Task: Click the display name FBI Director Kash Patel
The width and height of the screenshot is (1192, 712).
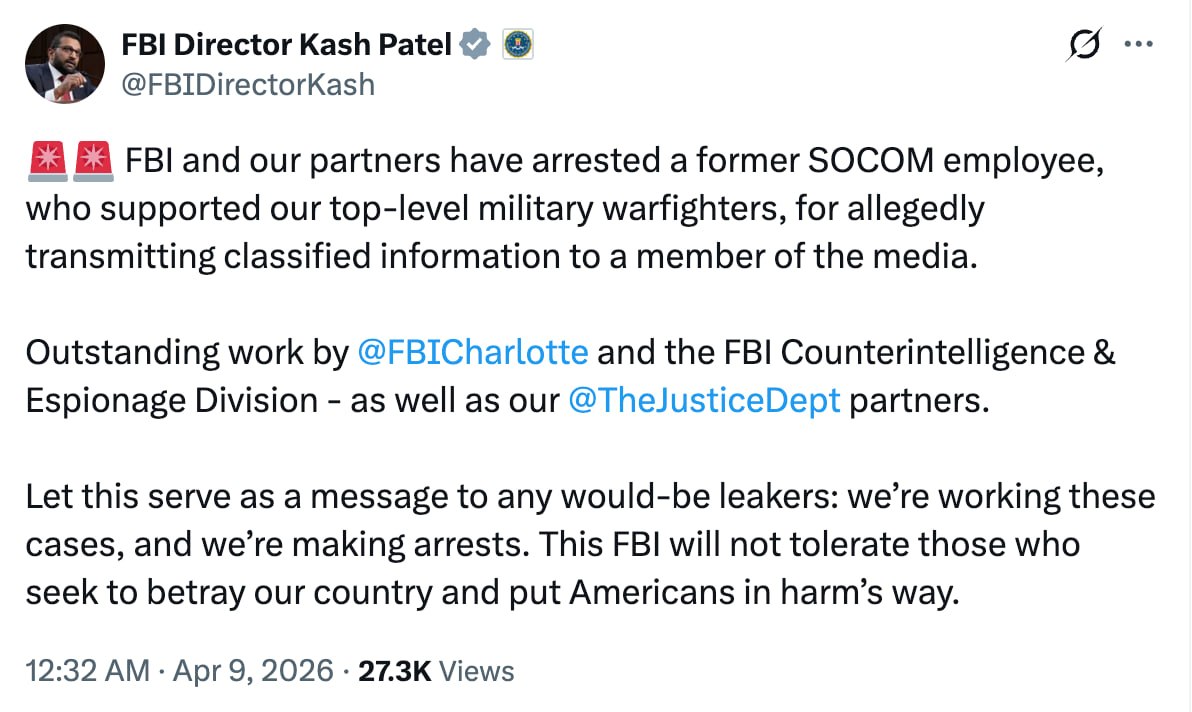Action: (286, 44)
